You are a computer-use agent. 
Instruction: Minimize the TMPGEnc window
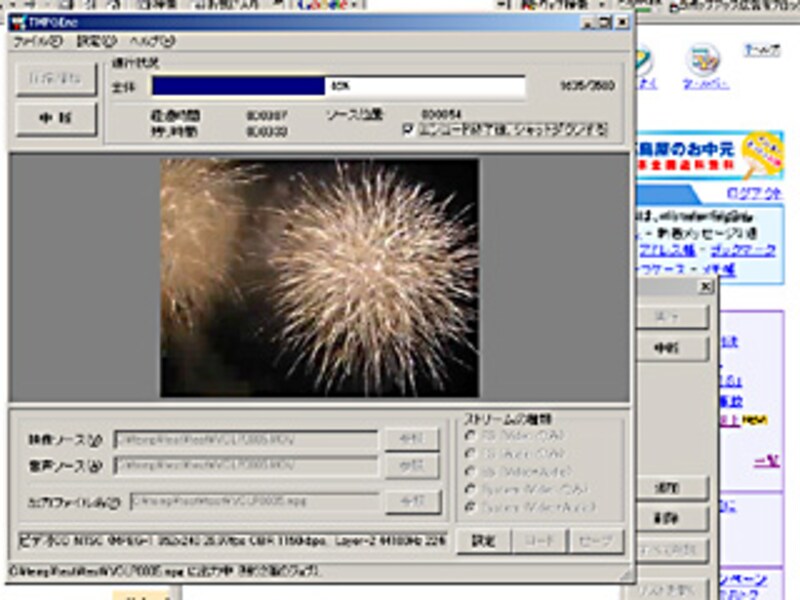tap(588, 22)
